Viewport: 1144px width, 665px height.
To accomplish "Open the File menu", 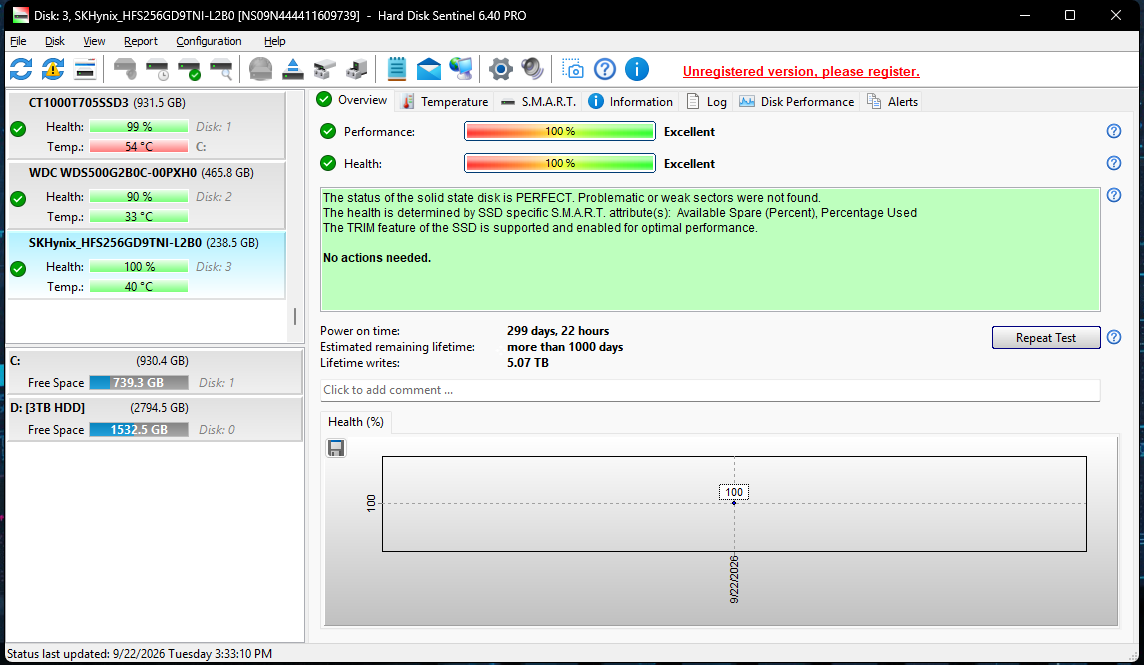I will 18,41.
